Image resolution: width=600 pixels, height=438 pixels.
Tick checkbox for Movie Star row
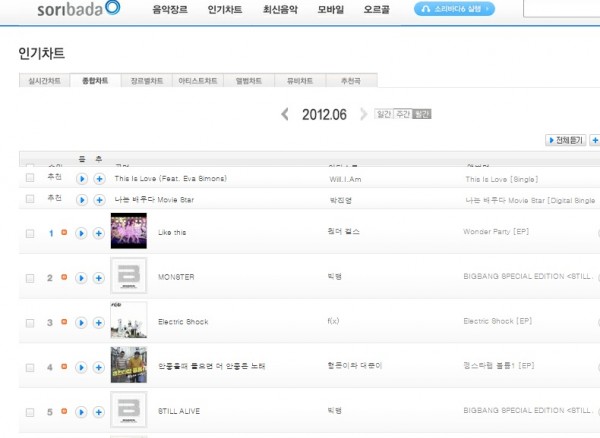pos(30,199)
